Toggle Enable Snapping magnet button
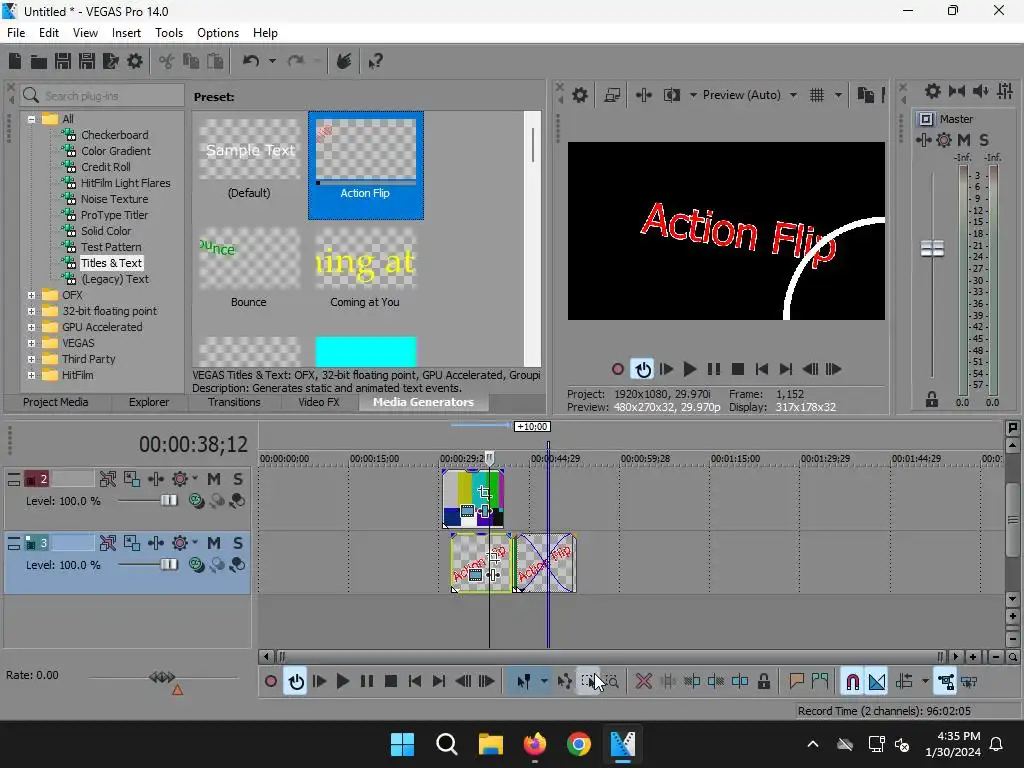Screen dimensions: 1024x768 point(852,682)
